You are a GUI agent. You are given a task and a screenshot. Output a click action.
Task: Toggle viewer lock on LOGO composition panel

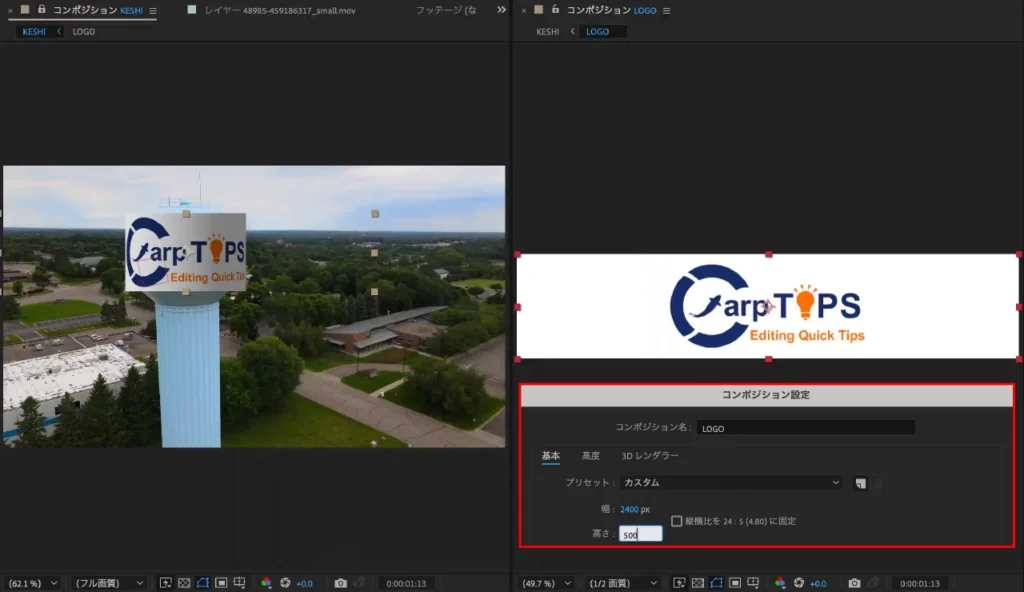pyautogui.click(x=555, y=10)
